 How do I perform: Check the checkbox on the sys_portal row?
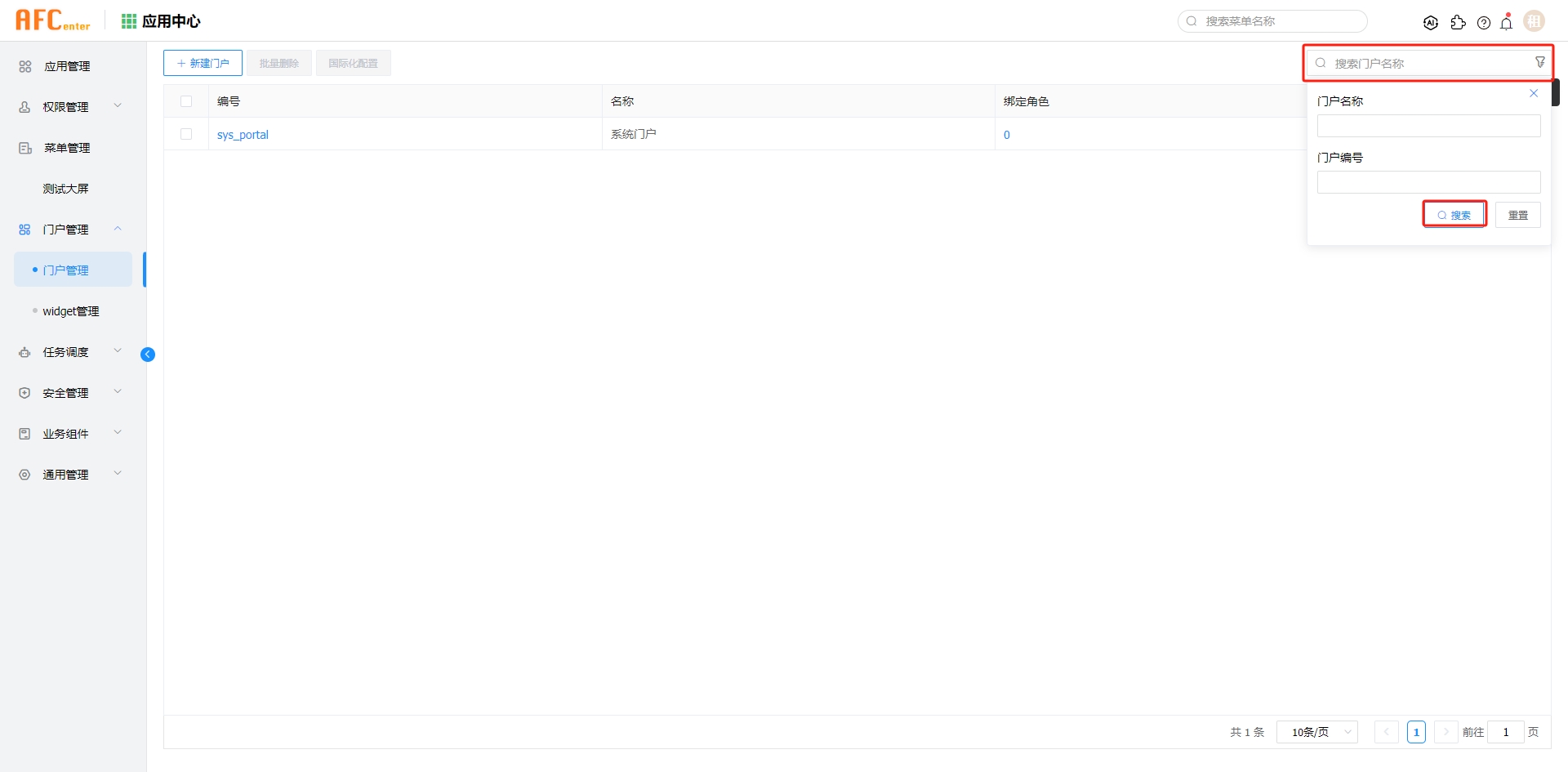pyautogui.click(x=186, y=134)
